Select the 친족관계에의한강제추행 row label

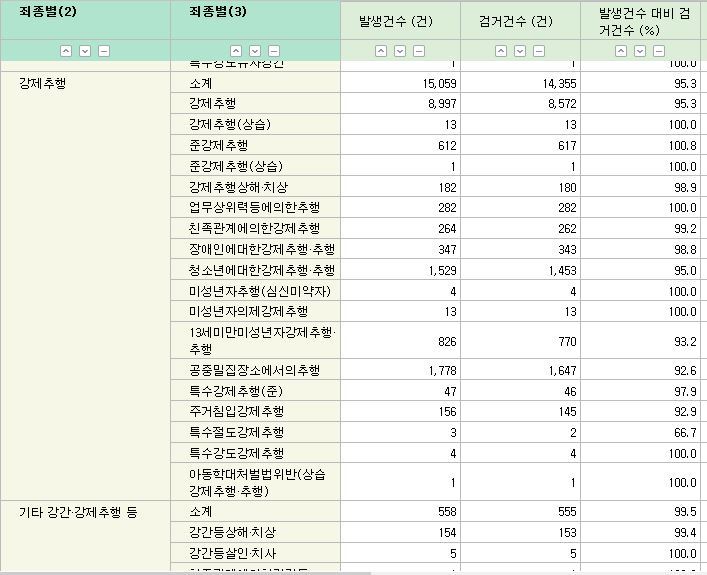point(254,228)
